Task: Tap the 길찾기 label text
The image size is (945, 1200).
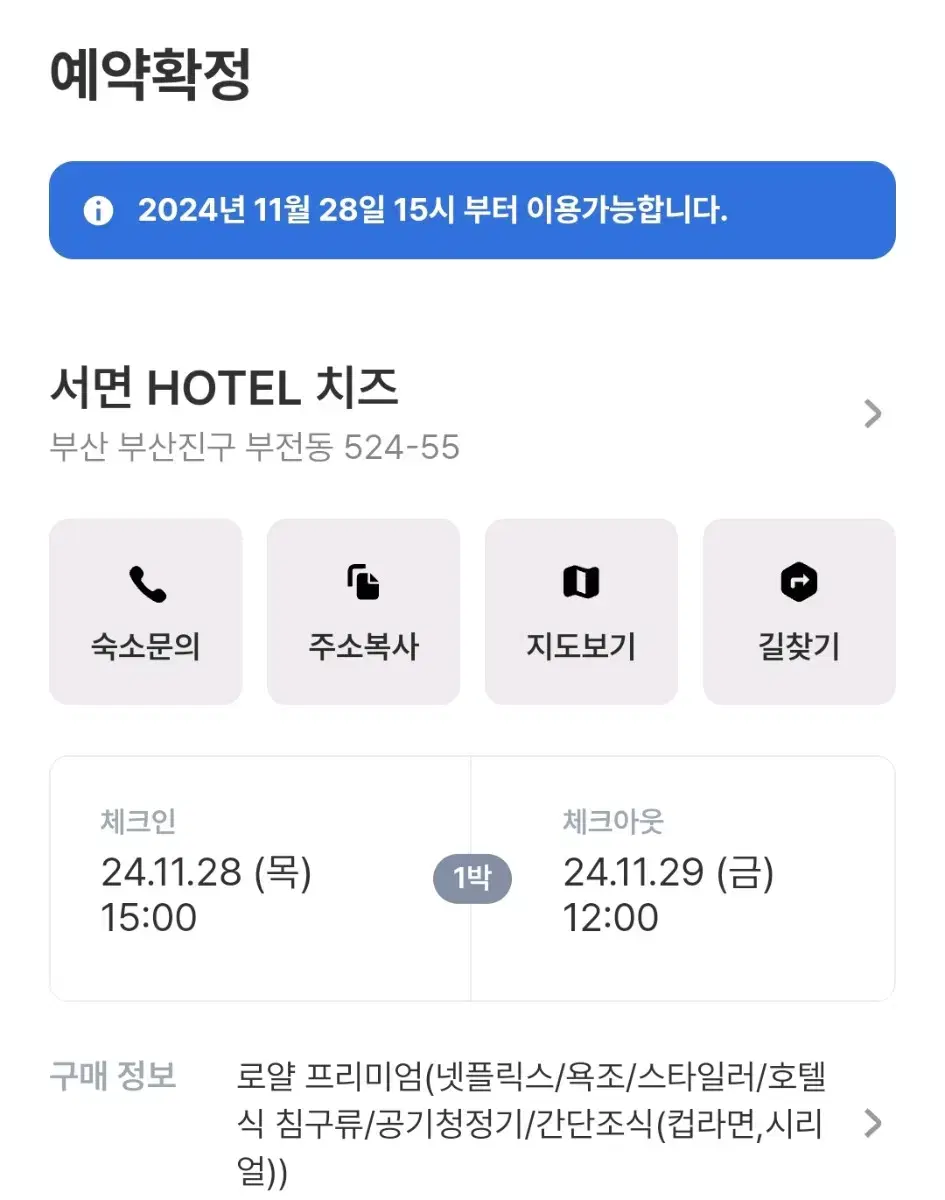Action: 799,647
